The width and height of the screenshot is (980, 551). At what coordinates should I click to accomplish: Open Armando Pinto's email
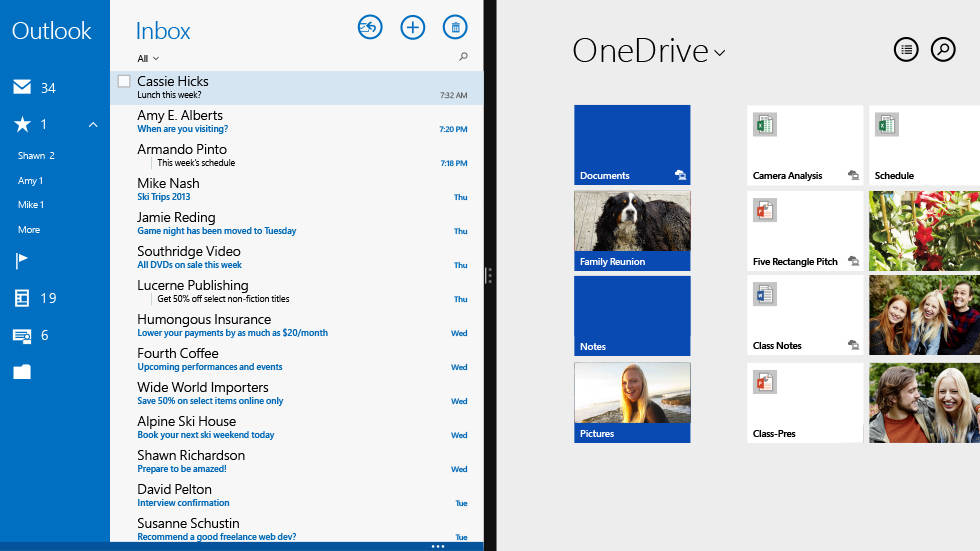[297, 156]
